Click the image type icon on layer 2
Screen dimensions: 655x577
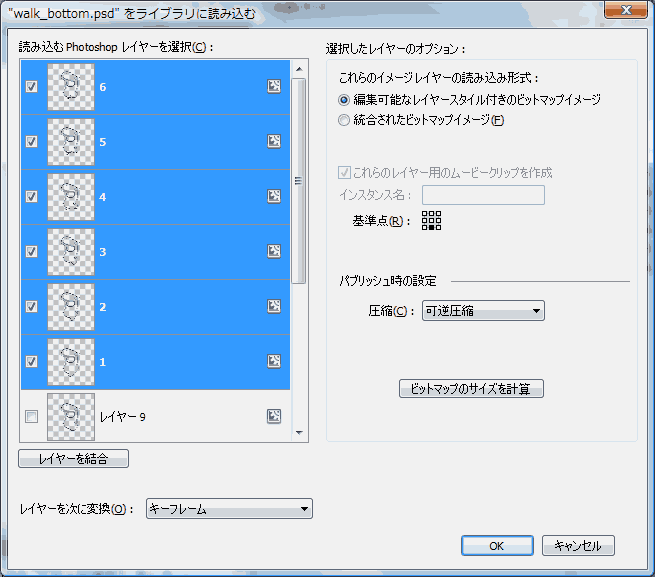pyautogui.click(x=274, y=307)
